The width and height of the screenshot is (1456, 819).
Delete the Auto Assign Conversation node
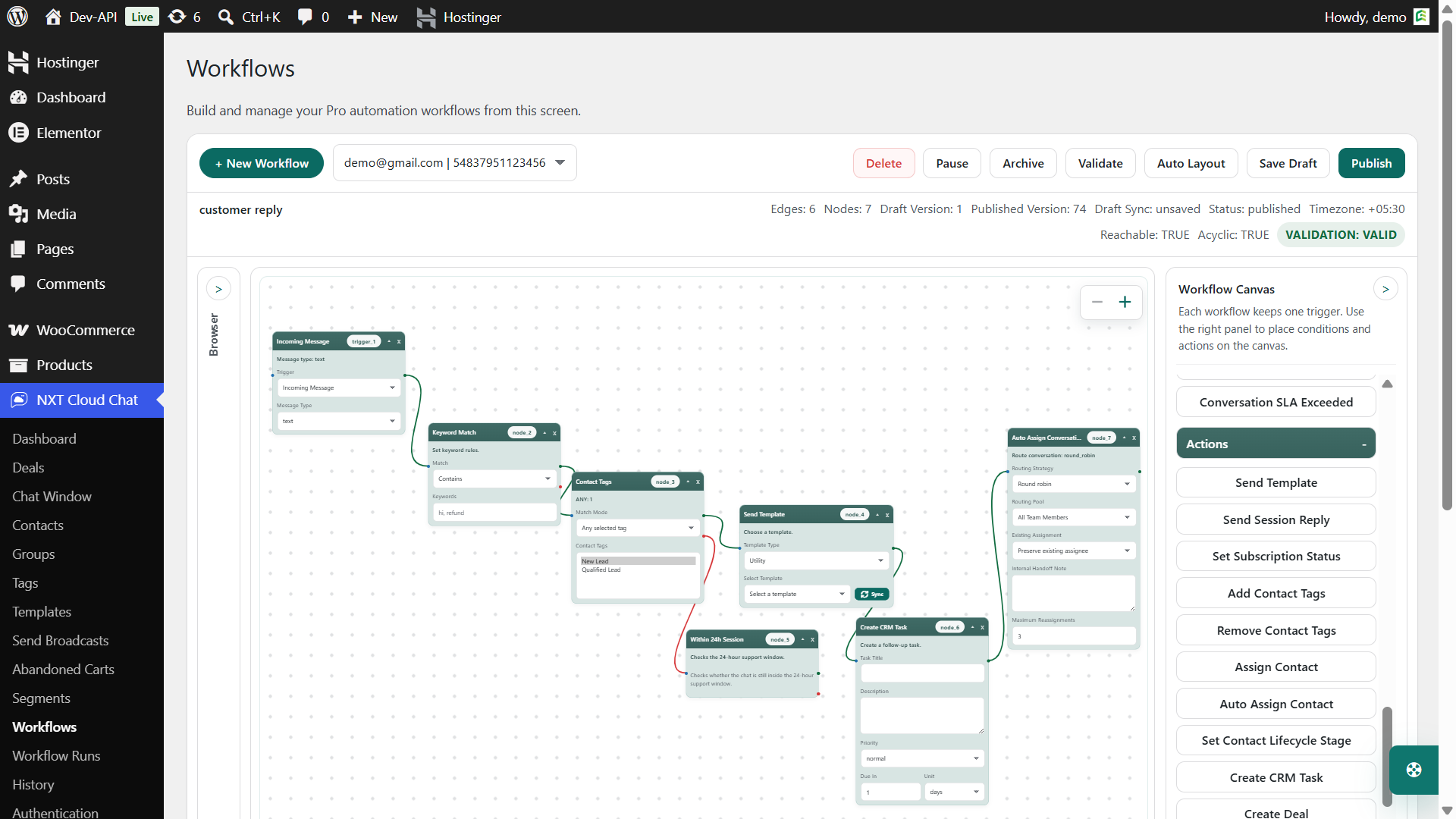tap(1134, 438)
